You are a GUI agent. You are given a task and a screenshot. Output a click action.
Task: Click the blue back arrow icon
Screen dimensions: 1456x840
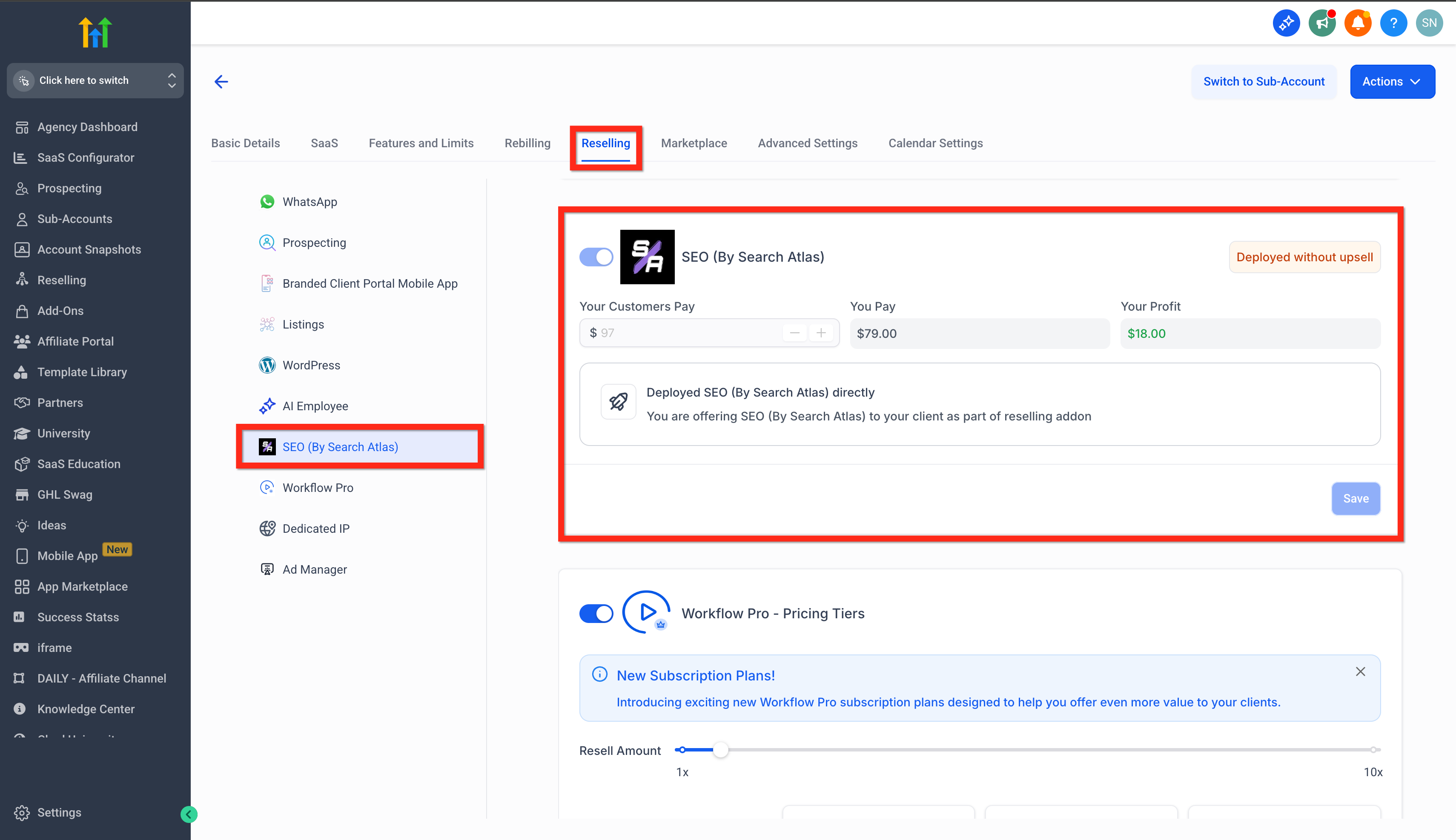221,81
